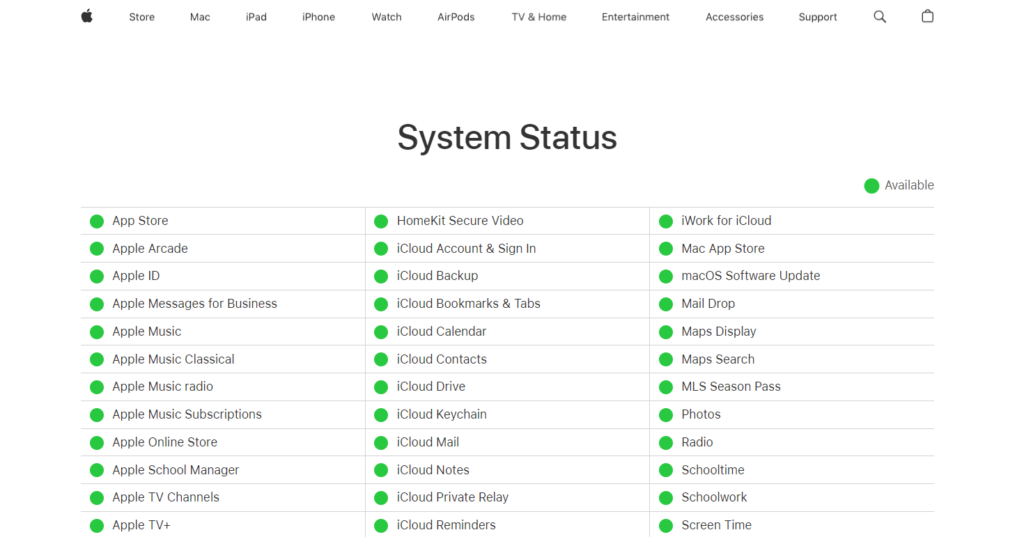This screenshot has height=537, width=1024.
Task: Click green dot beside iWork for iCloud
Action: (x=665, y=221)
